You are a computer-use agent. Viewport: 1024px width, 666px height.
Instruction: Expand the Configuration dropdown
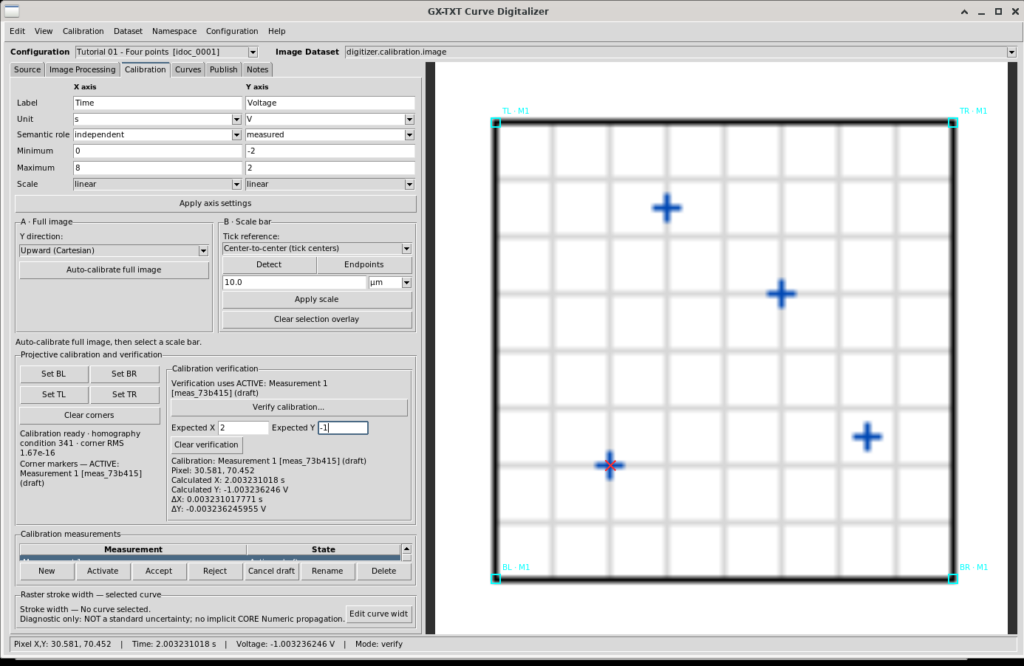pos(253,52)
